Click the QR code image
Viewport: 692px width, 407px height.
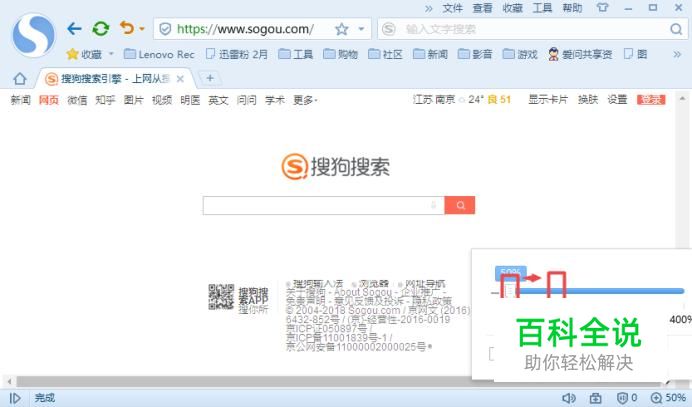tap(221, 297)
